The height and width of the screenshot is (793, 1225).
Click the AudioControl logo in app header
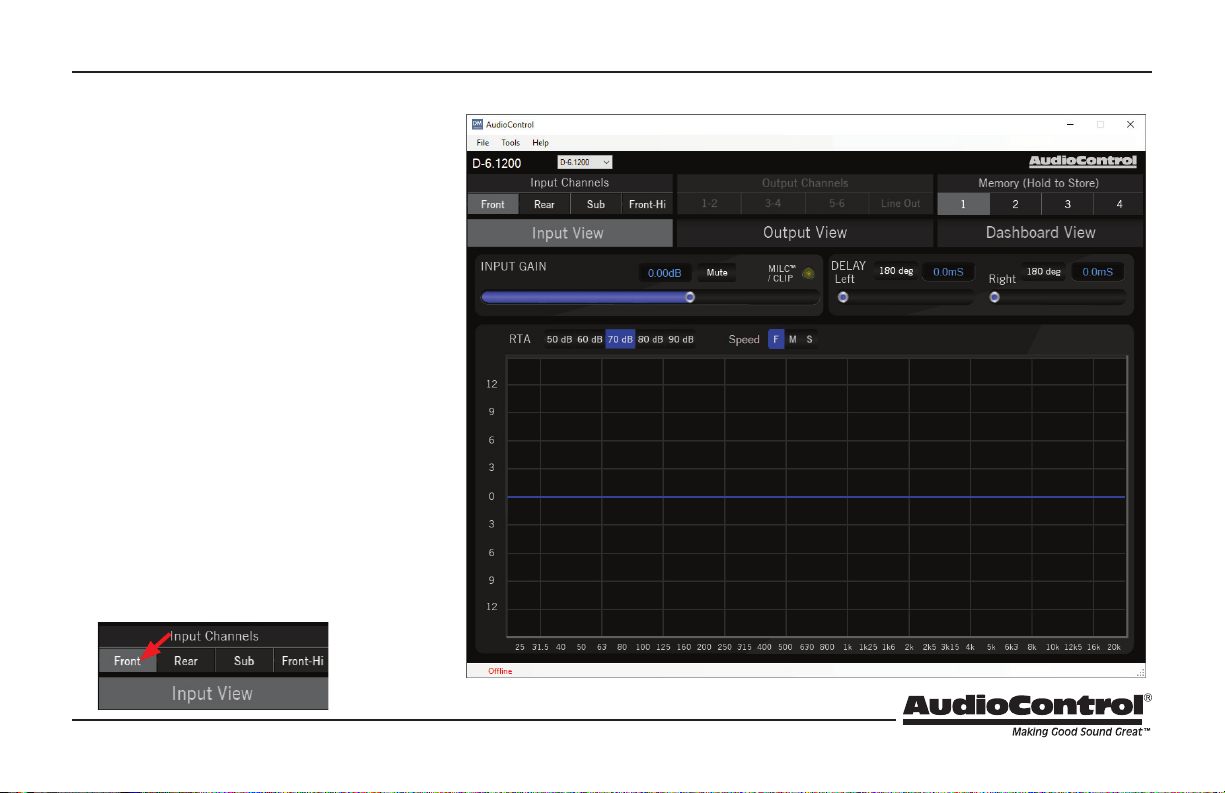1083,161
